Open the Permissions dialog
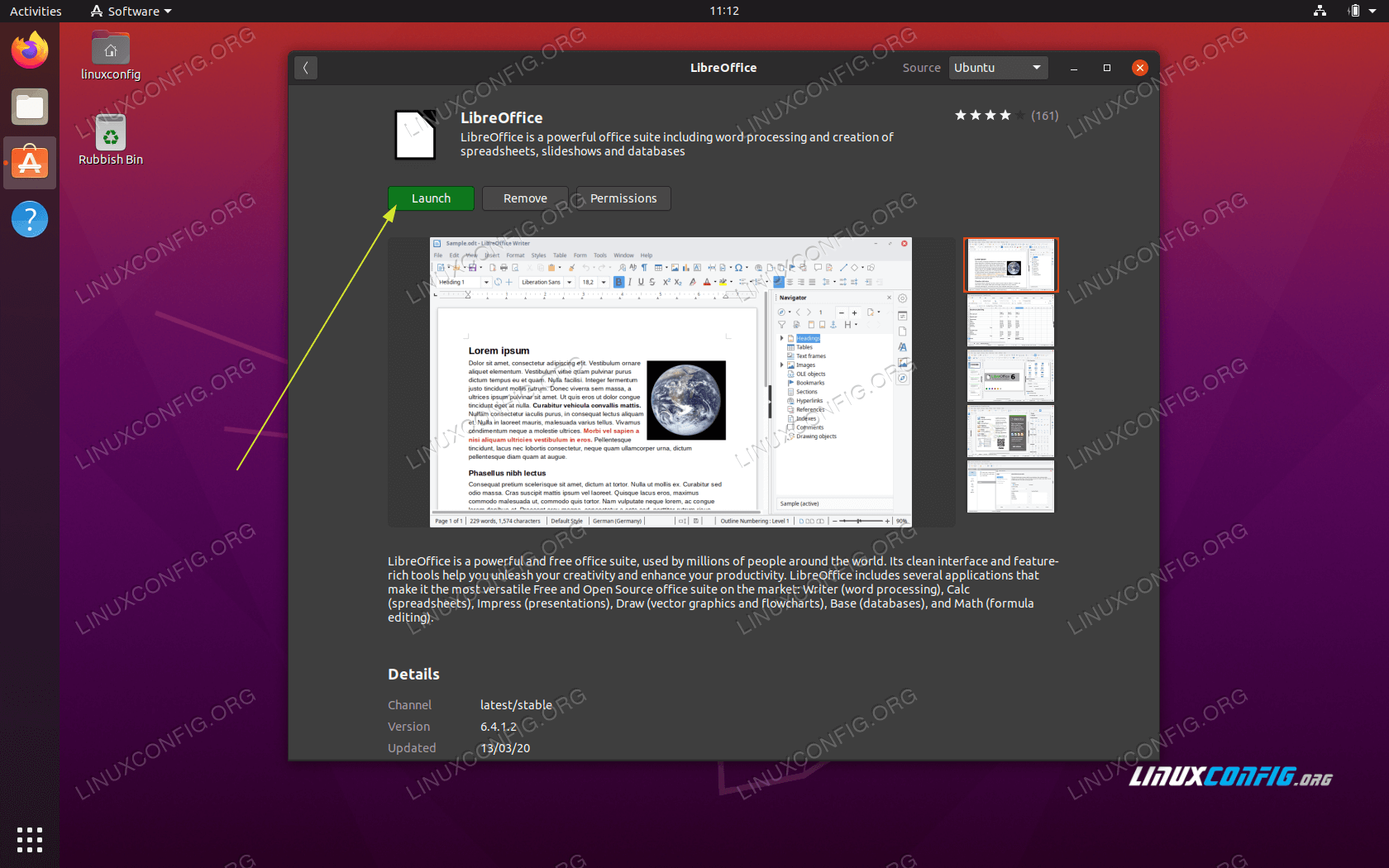The width and height of the screenshot is (1389, 868). pos(623,198)
